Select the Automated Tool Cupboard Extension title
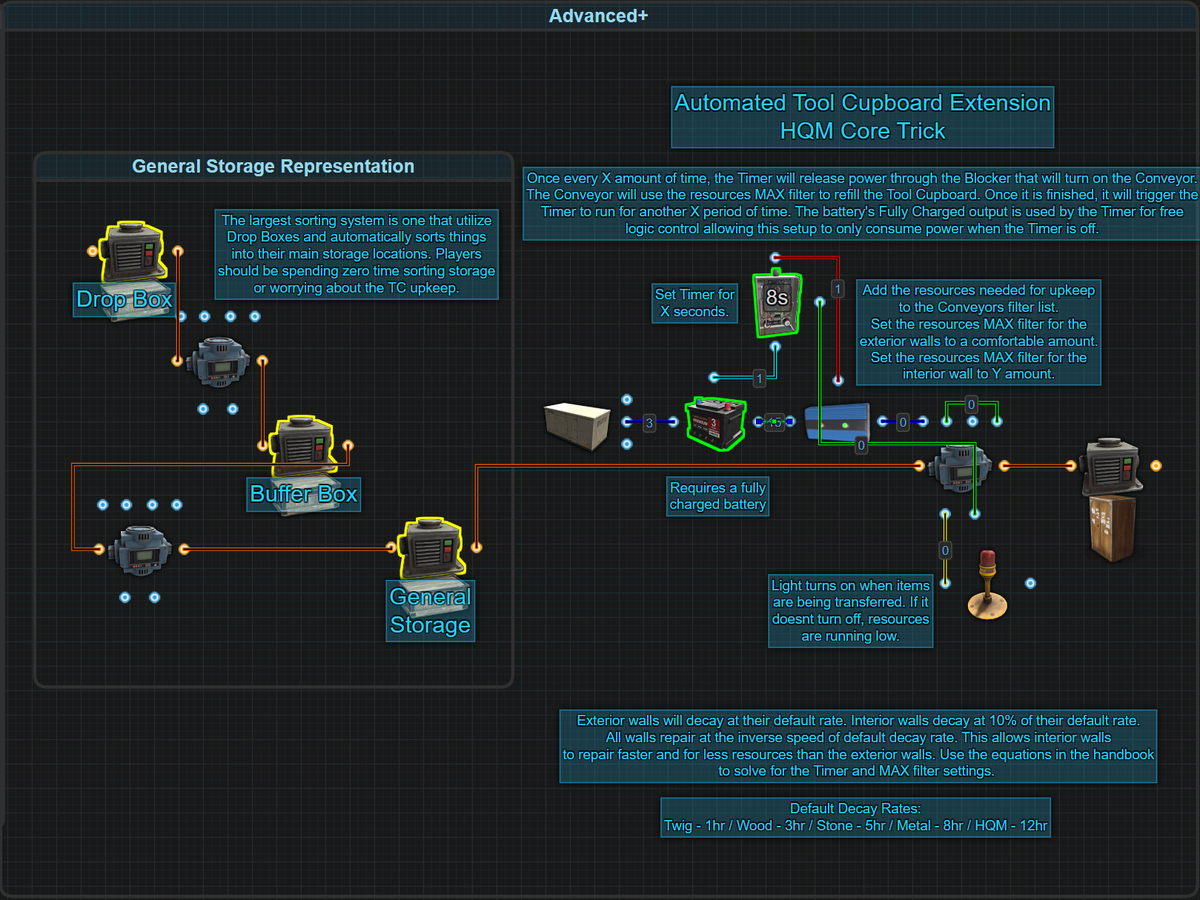This screenshot has height=900, width=1200. pos(863,117)
